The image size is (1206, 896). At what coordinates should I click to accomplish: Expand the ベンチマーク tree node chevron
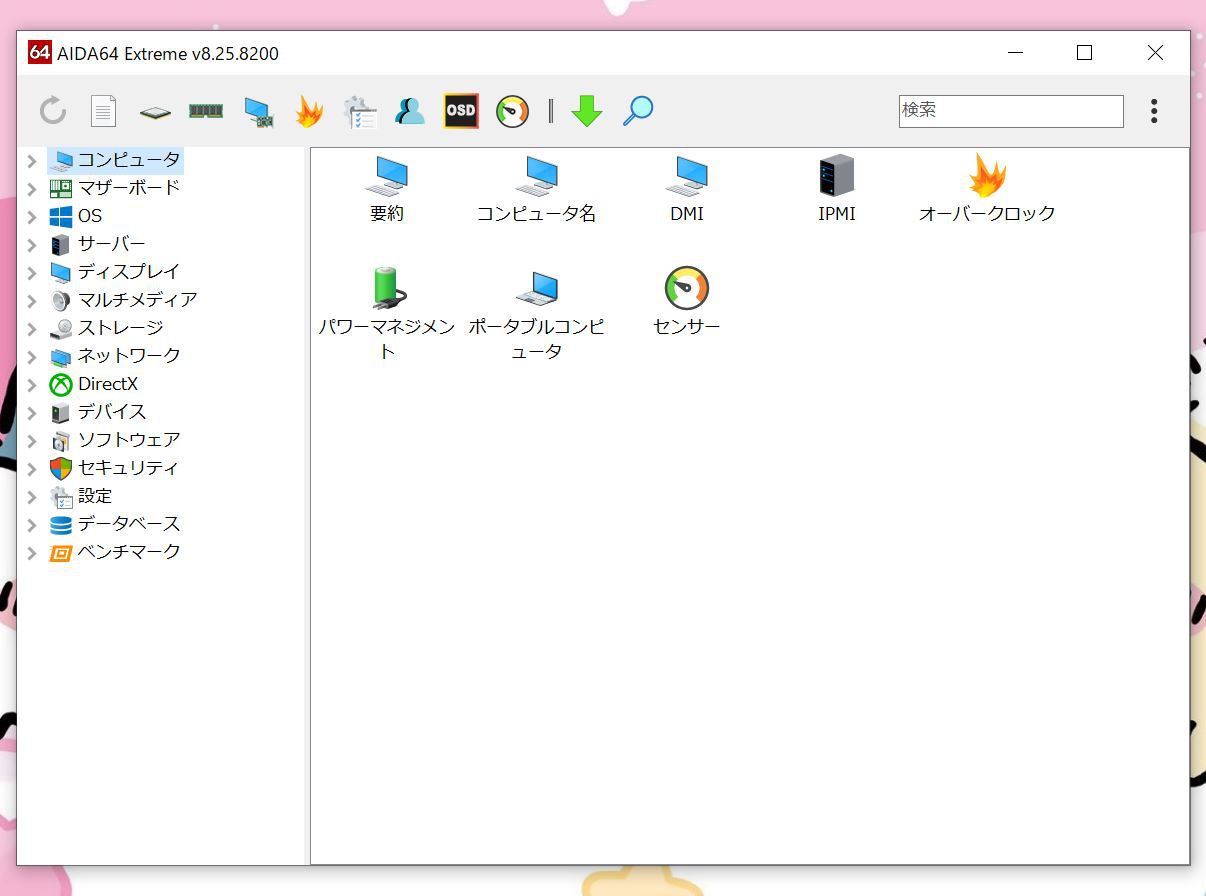(x=32, y=552)
